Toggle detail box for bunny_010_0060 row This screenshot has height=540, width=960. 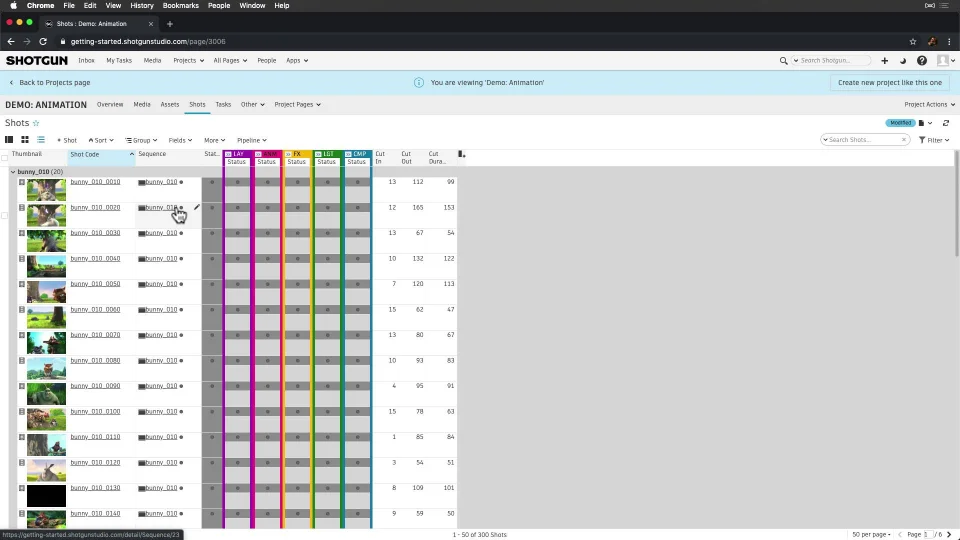click(21, 310)
